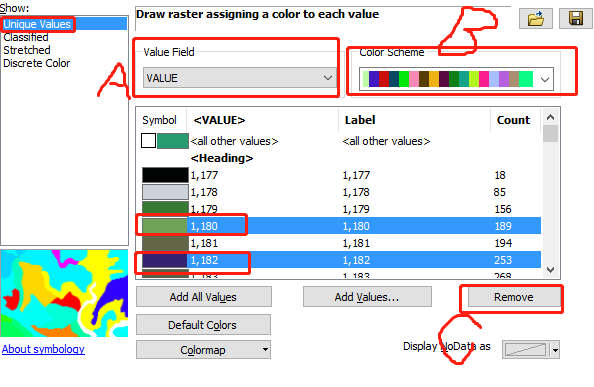Viewport: 594px width, 387px height.
Task: Click count cell 156
Action: coord(503,209)
